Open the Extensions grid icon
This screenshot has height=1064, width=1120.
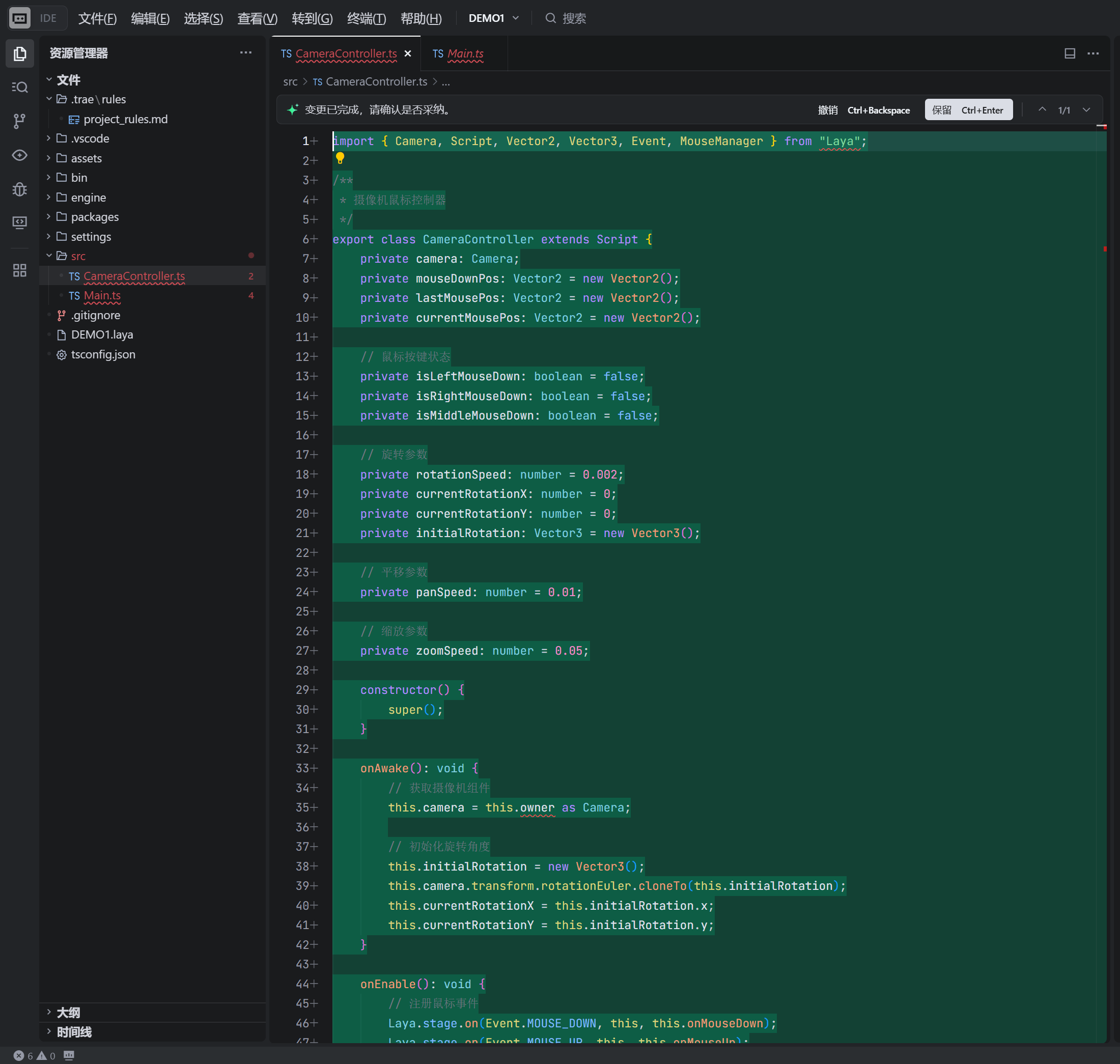[x=20, y=270]
